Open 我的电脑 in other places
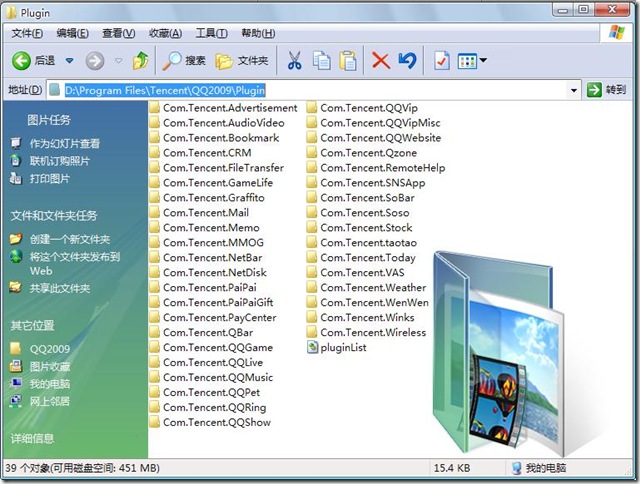 [50, 384]
